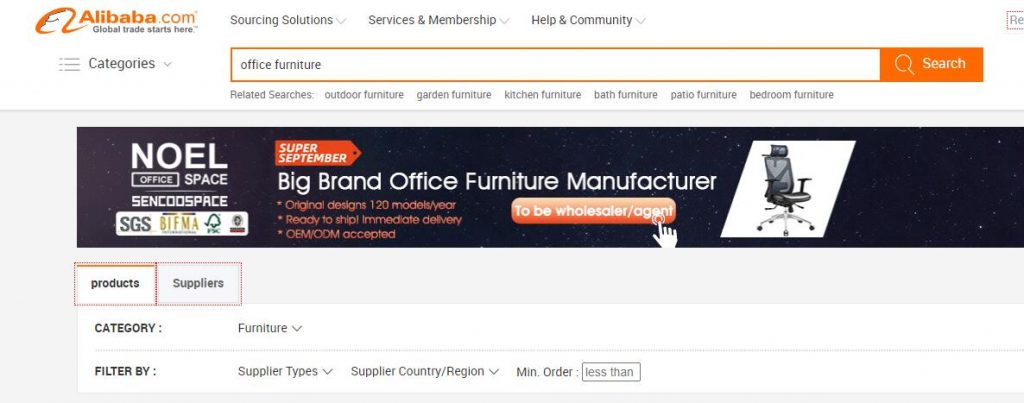
Task: Switch to the Suppliers tab
Action: (x=199, y=283)
